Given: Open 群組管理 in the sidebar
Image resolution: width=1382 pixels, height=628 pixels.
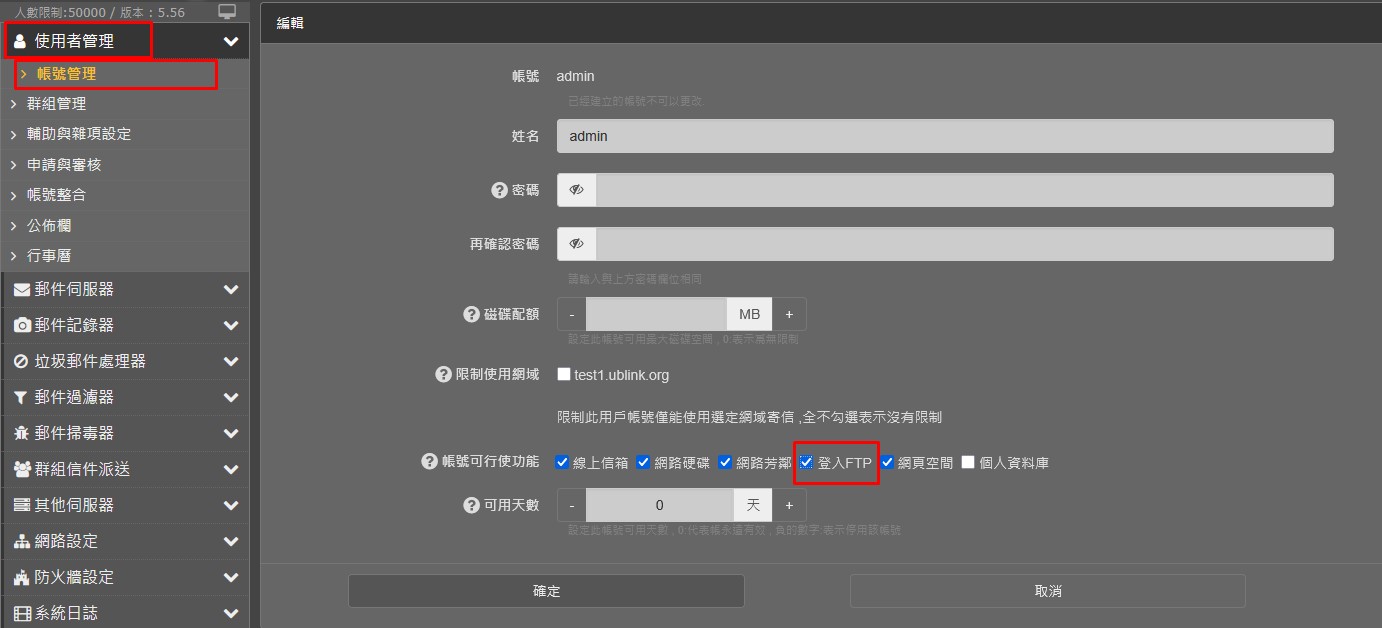Looking at the screenshot, I should (x=56, y=104).
